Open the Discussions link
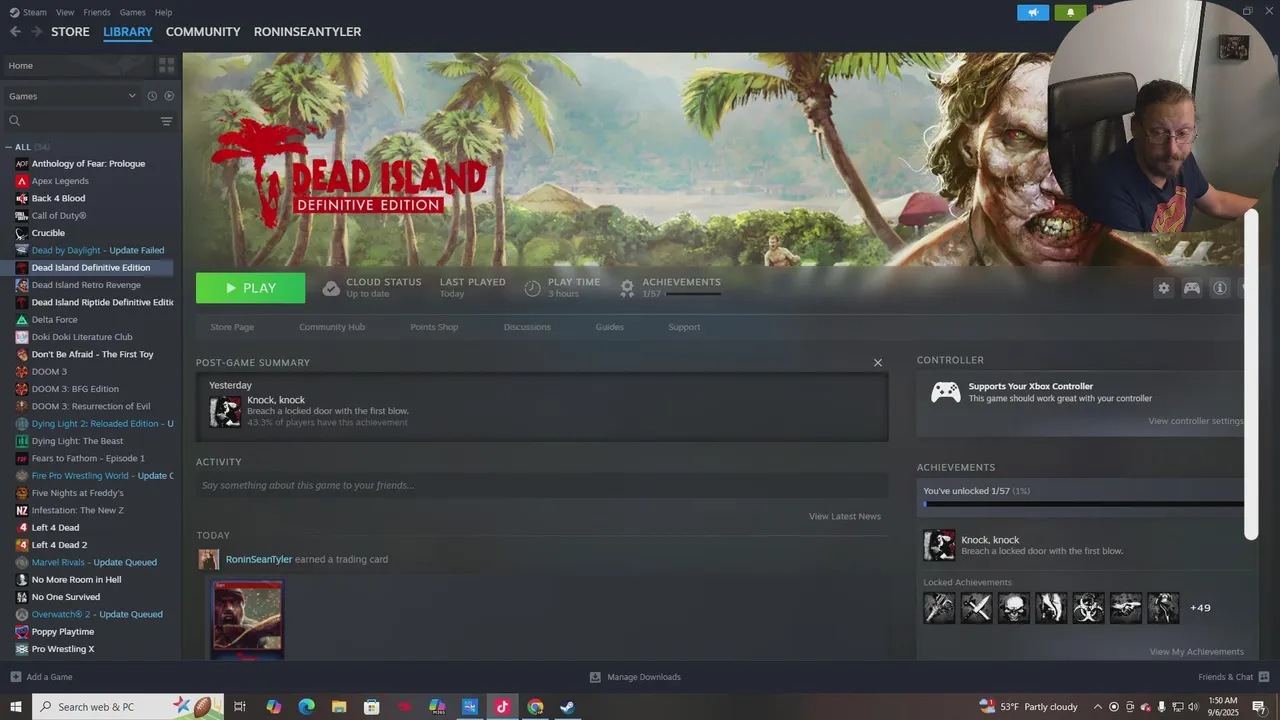Image resolution: width=1280 pixels, height=720 pixels. point(527,327)
